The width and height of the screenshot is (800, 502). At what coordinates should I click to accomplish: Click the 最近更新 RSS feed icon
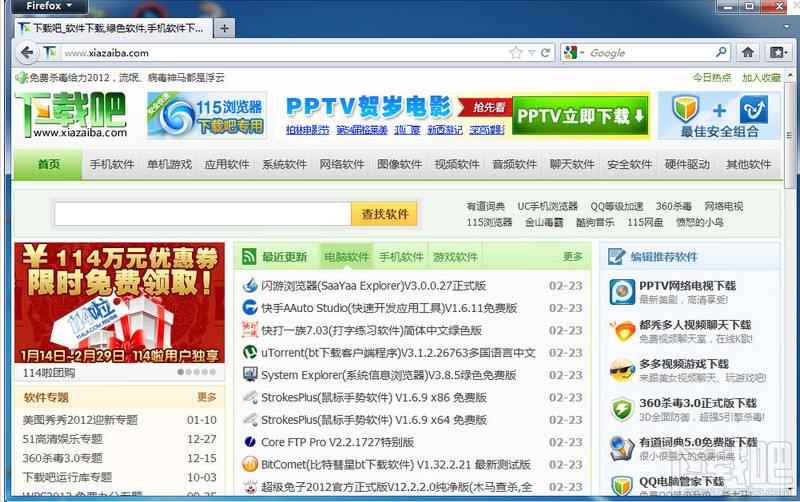249,257
